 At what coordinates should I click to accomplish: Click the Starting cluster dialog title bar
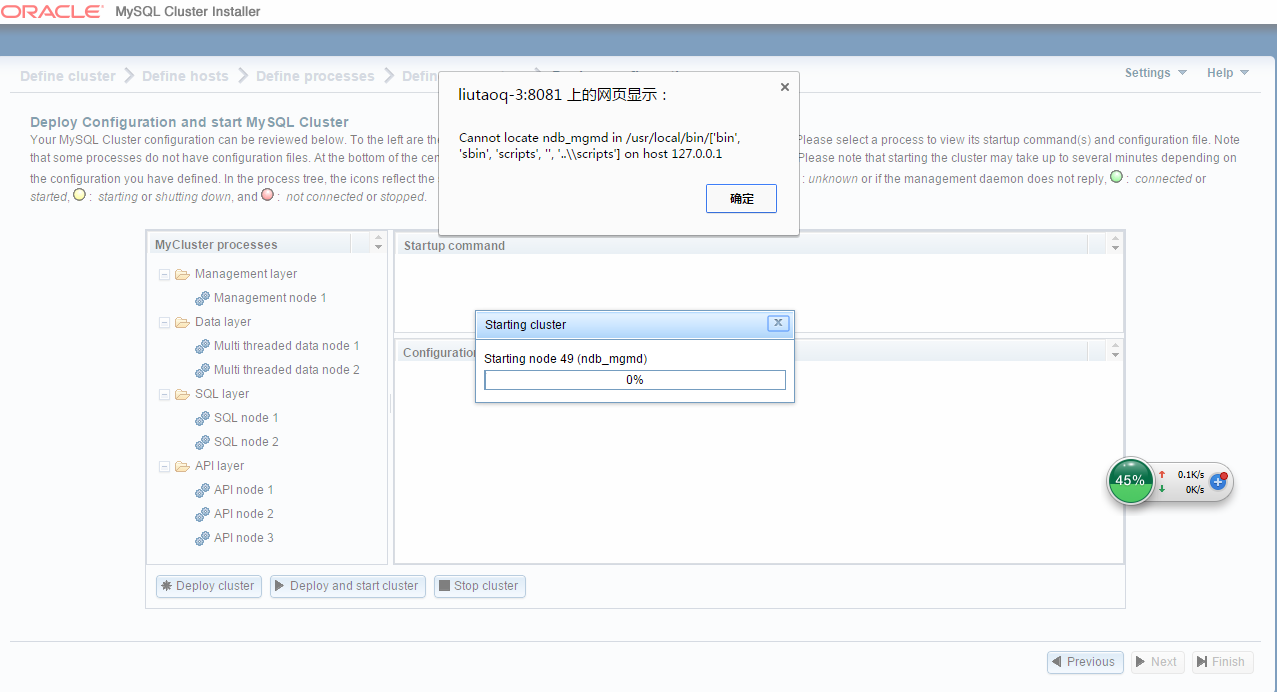point(635,324)
